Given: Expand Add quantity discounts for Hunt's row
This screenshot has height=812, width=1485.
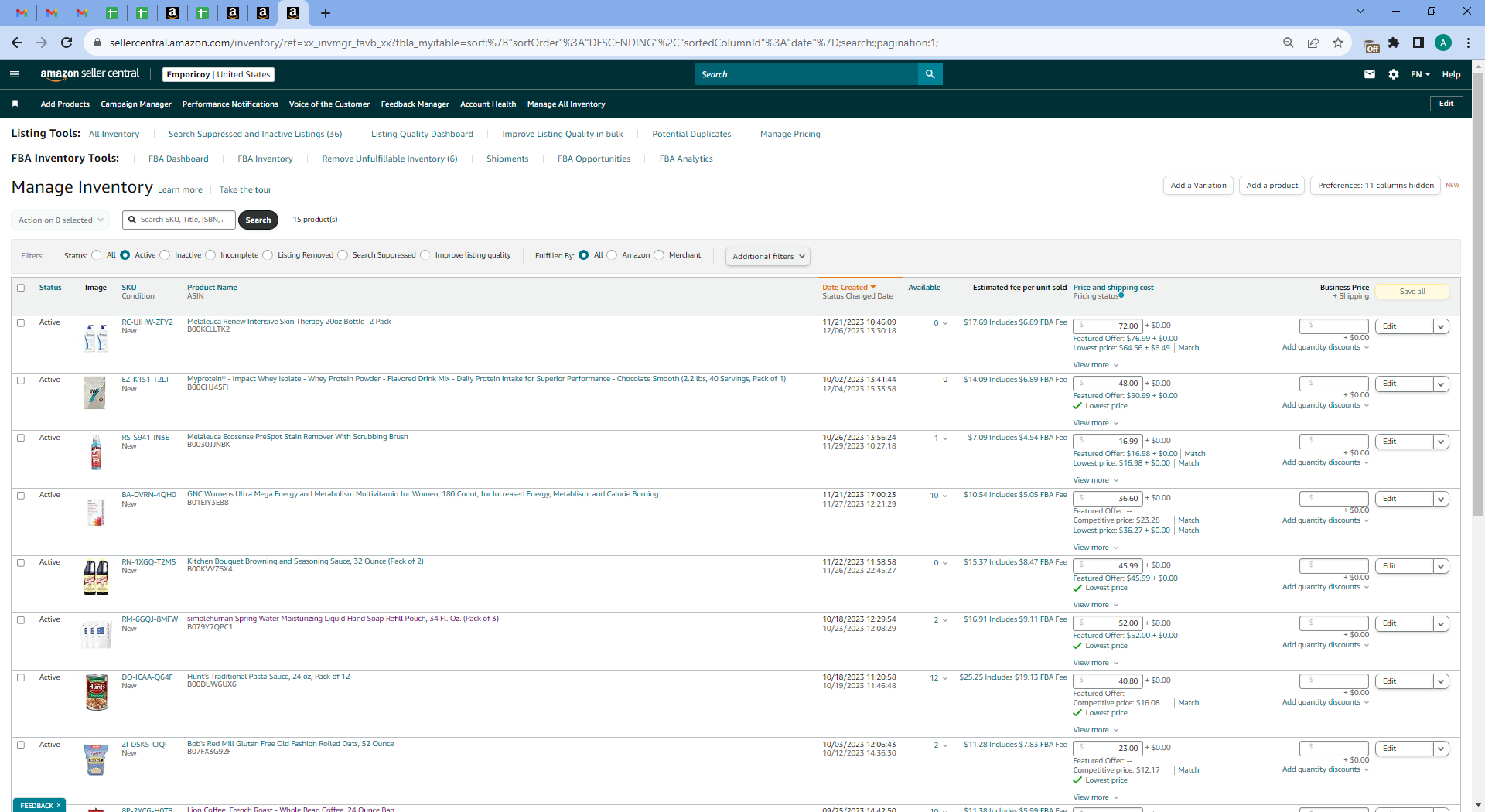Looking at the screenshot, I should pos(1326,702).
